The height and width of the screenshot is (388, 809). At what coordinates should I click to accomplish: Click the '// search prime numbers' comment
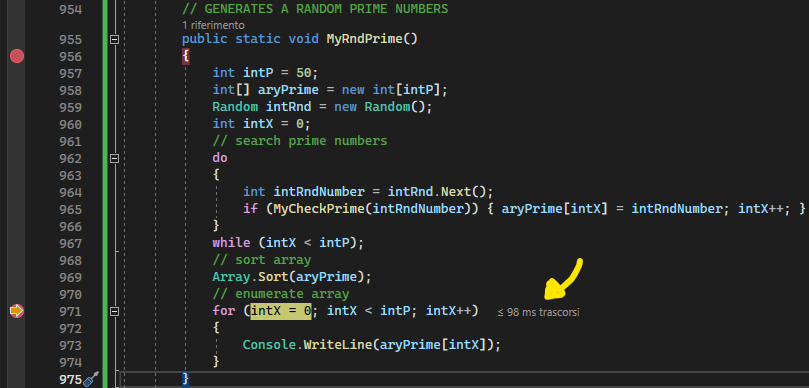pos(300,141)
